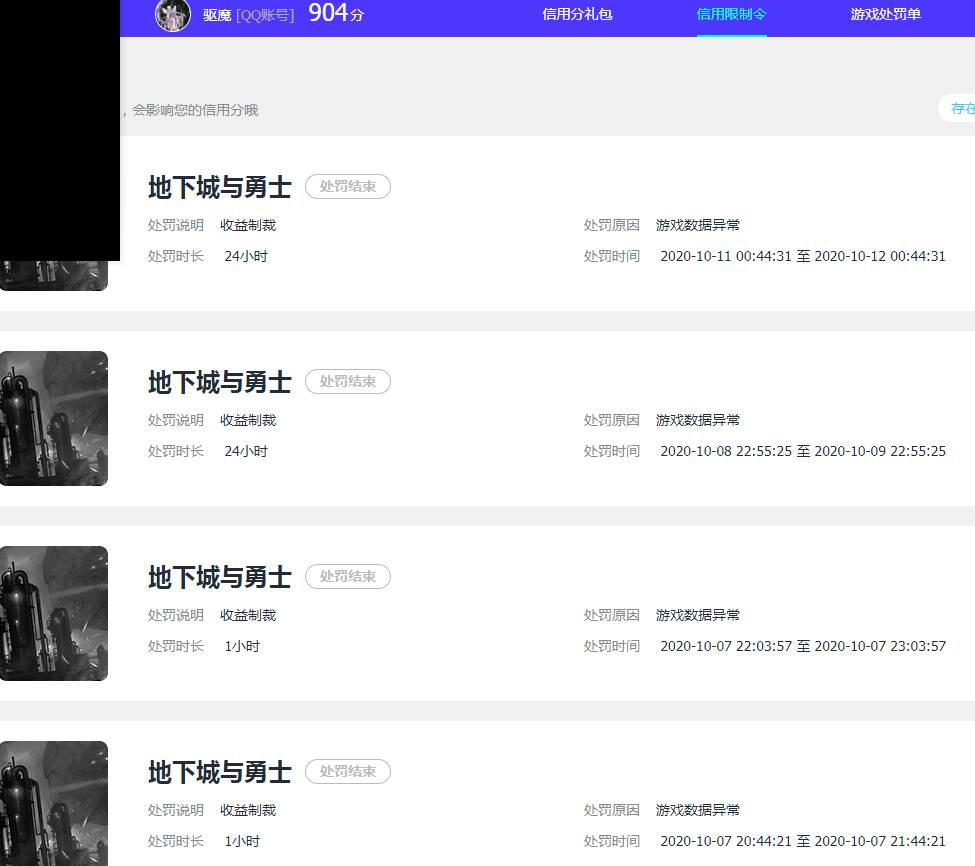Click the 游戏数据异常 reason in the 2020-10-08 record
Viewport: 975px width, 866px height.
click(x=698, y=420)
